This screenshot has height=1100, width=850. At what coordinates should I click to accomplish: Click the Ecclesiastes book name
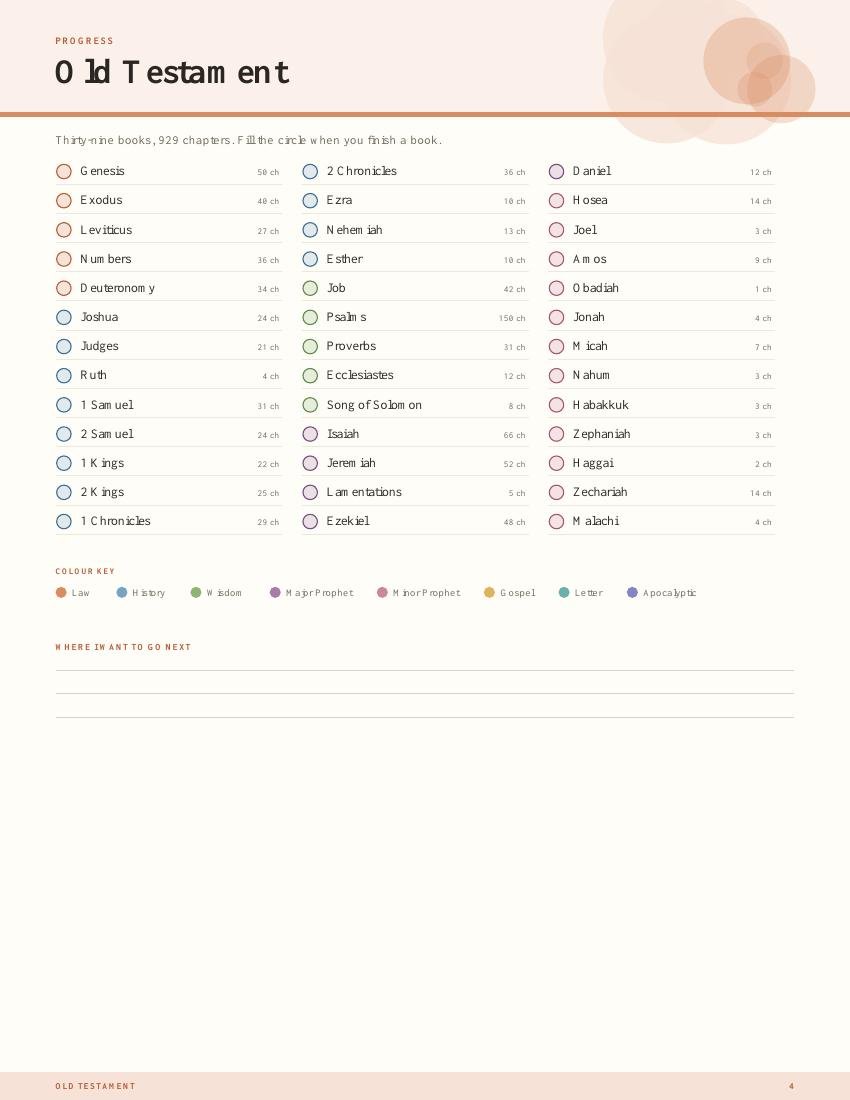(x=360, y=375)
